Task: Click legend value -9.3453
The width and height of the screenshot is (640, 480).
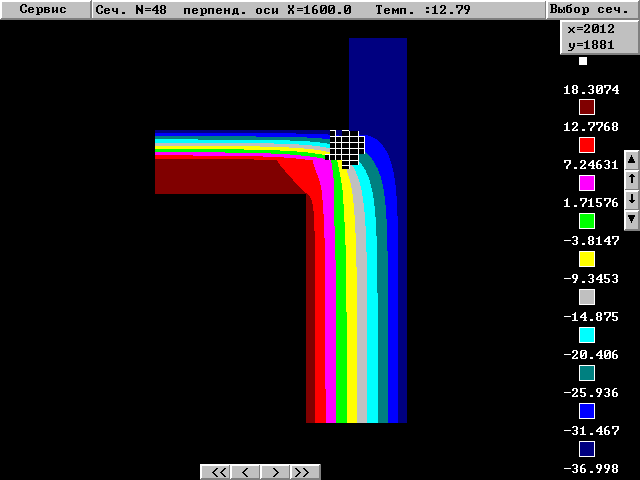Action: coord(591,279)
